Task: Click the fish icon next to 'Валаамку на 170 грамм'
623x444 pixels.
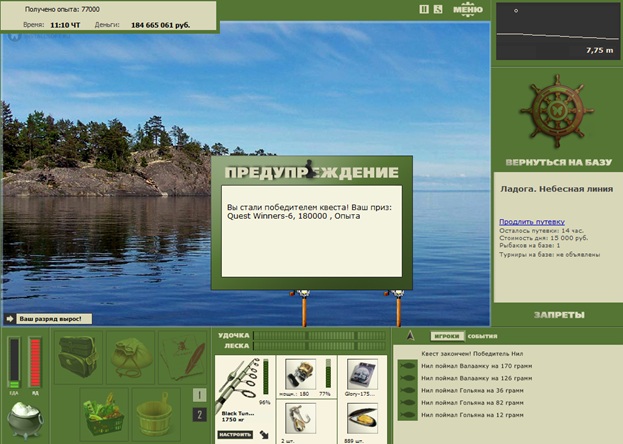Action: click(407, 366)
